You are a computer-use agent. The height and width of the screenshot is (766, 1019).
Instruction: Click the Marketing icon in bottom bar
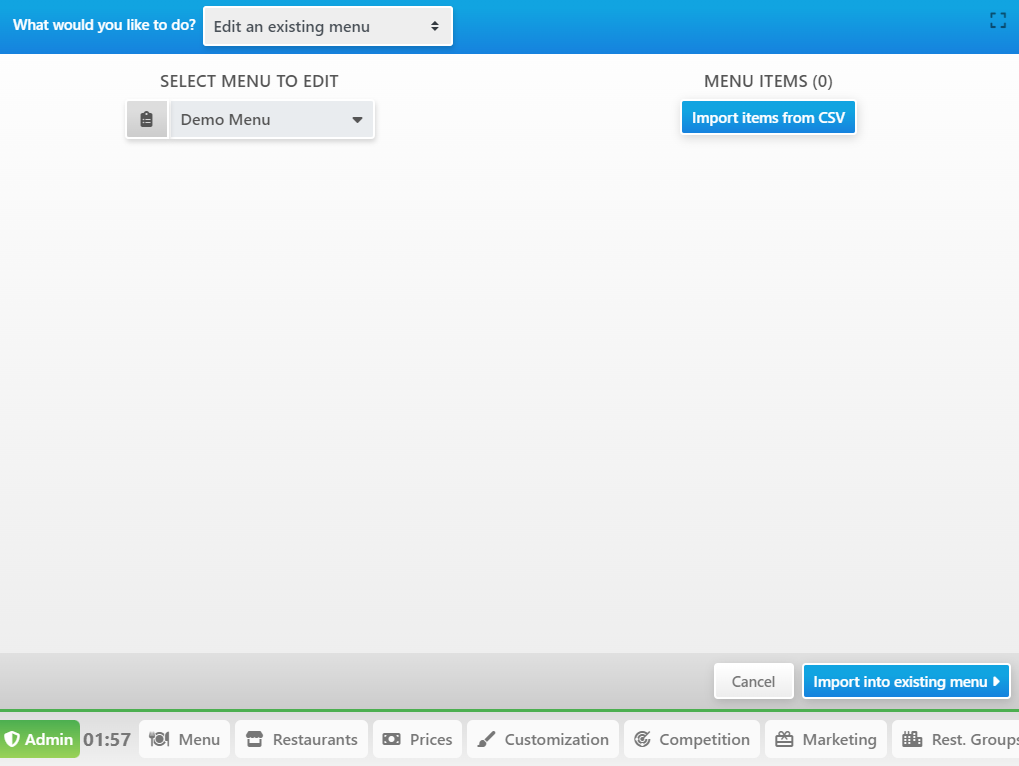pyautogui.click(x=784, y=740)
